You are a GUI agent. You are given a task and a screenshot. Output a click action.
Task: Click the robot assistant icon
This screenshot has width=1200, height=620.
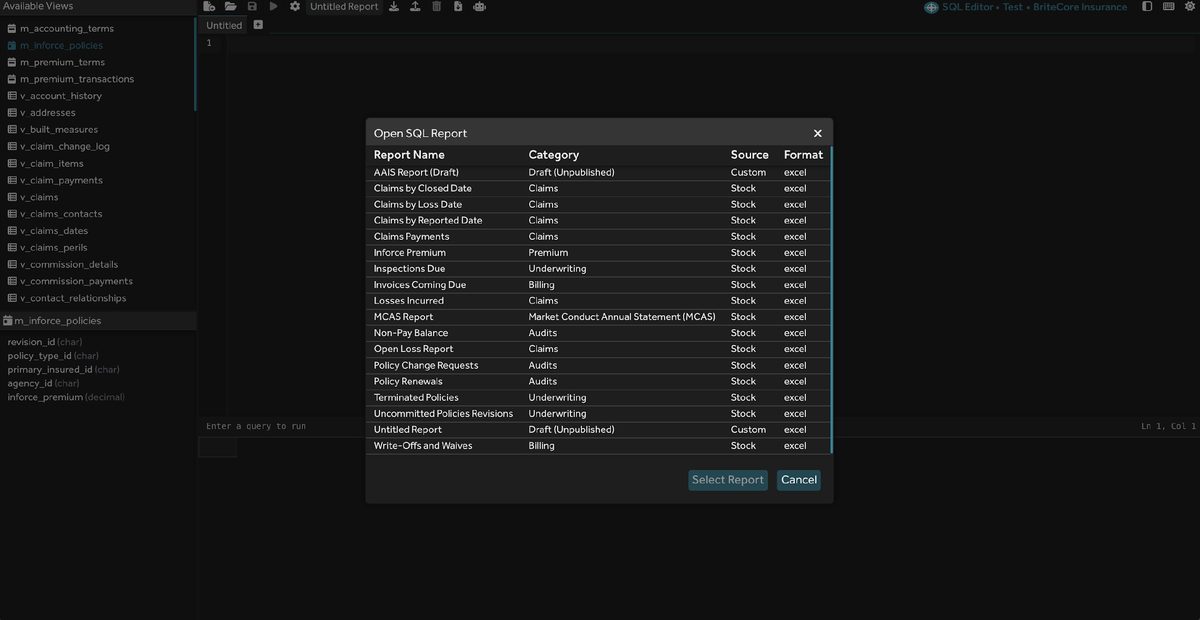tap(479, 7)
